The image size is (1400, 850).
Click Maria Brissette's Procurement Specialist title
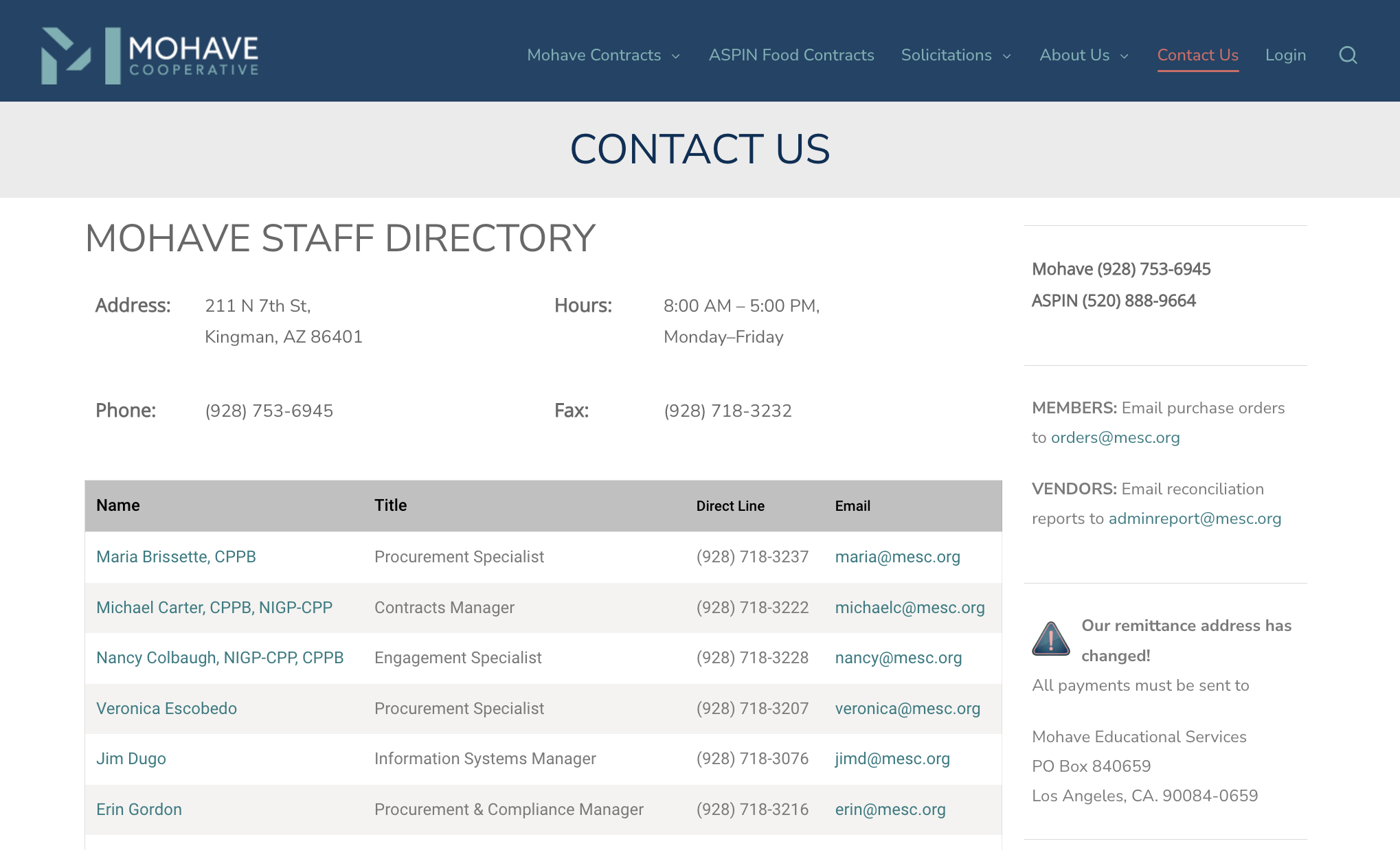coord(459,557)
